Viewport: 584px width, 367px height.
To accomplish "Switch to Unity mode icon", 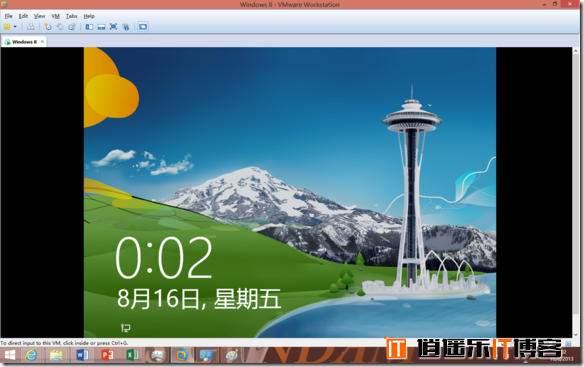I will tap(126, 27).
